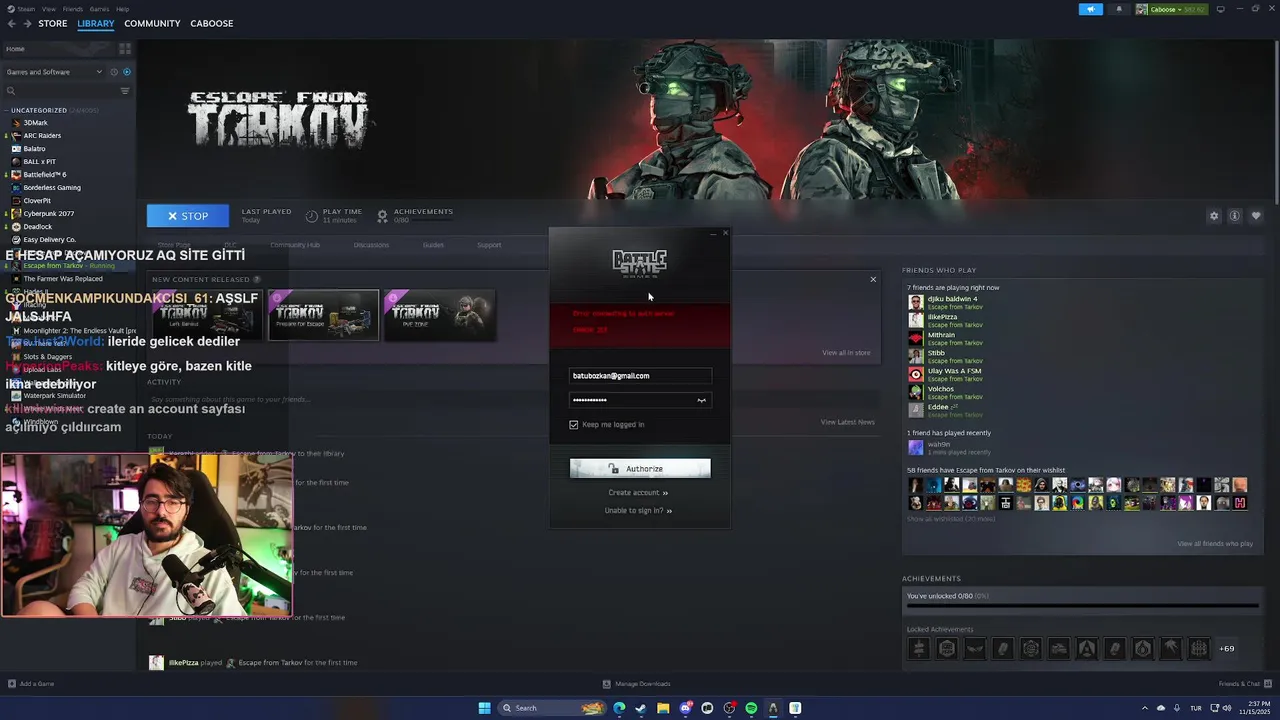Show password eye icon in launcher
Screen dimensions: 1280x720
701,400
